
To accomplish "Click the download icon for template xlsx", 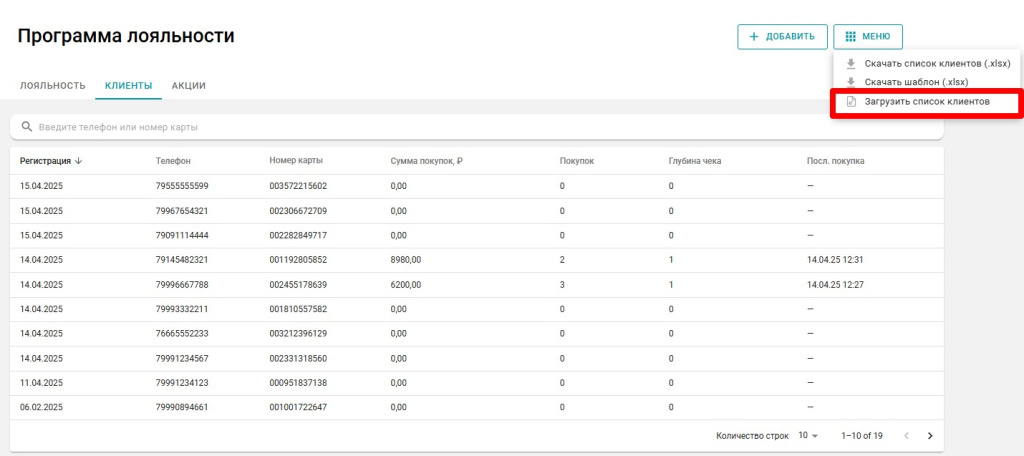I will point(851,82).
